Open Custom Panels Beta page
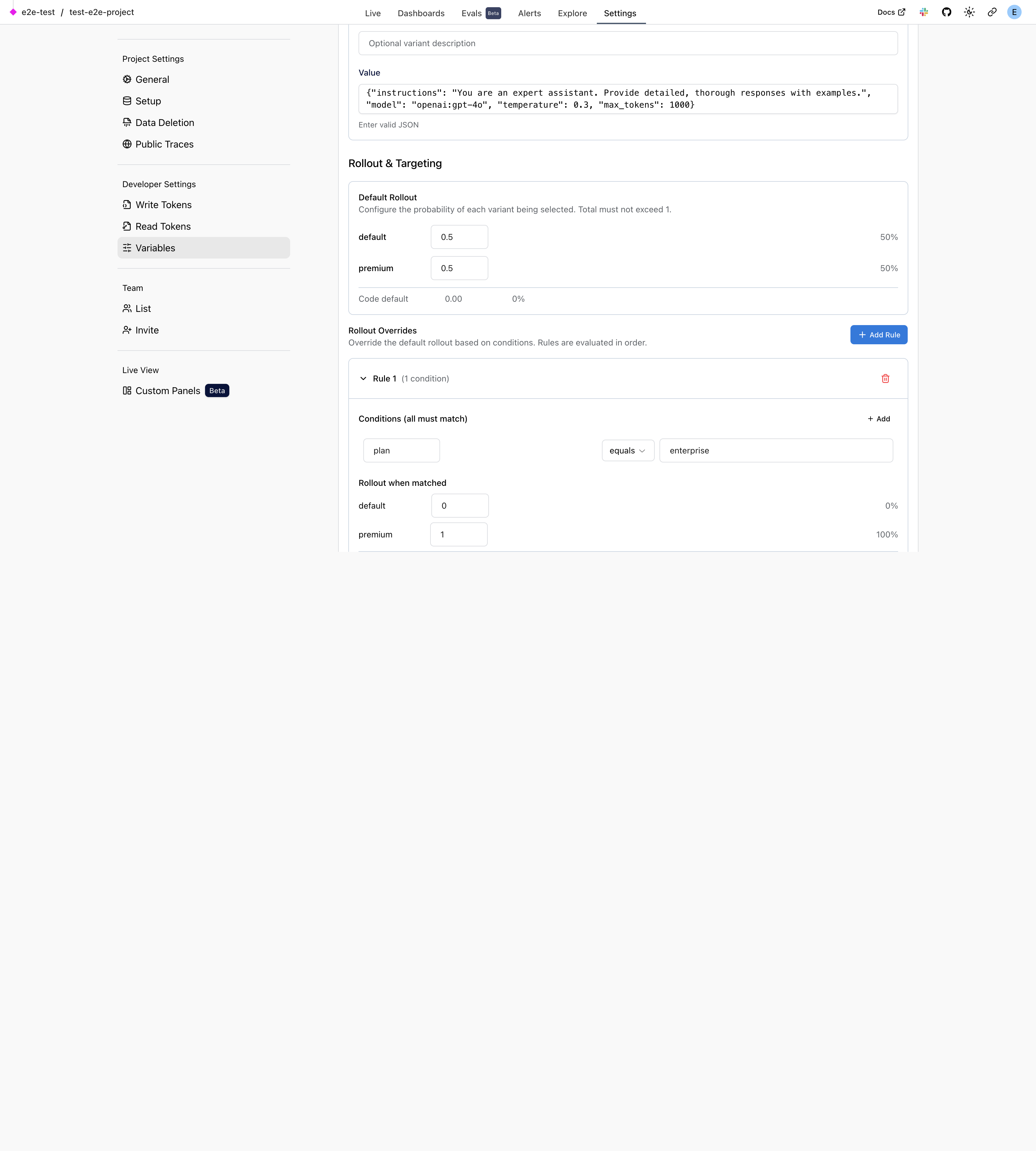The image size is (1036, 1151). (168, 391)
